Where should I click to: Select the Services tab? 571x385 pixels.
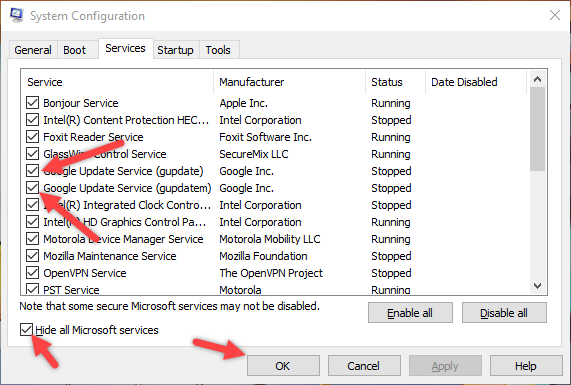[125, 48]
